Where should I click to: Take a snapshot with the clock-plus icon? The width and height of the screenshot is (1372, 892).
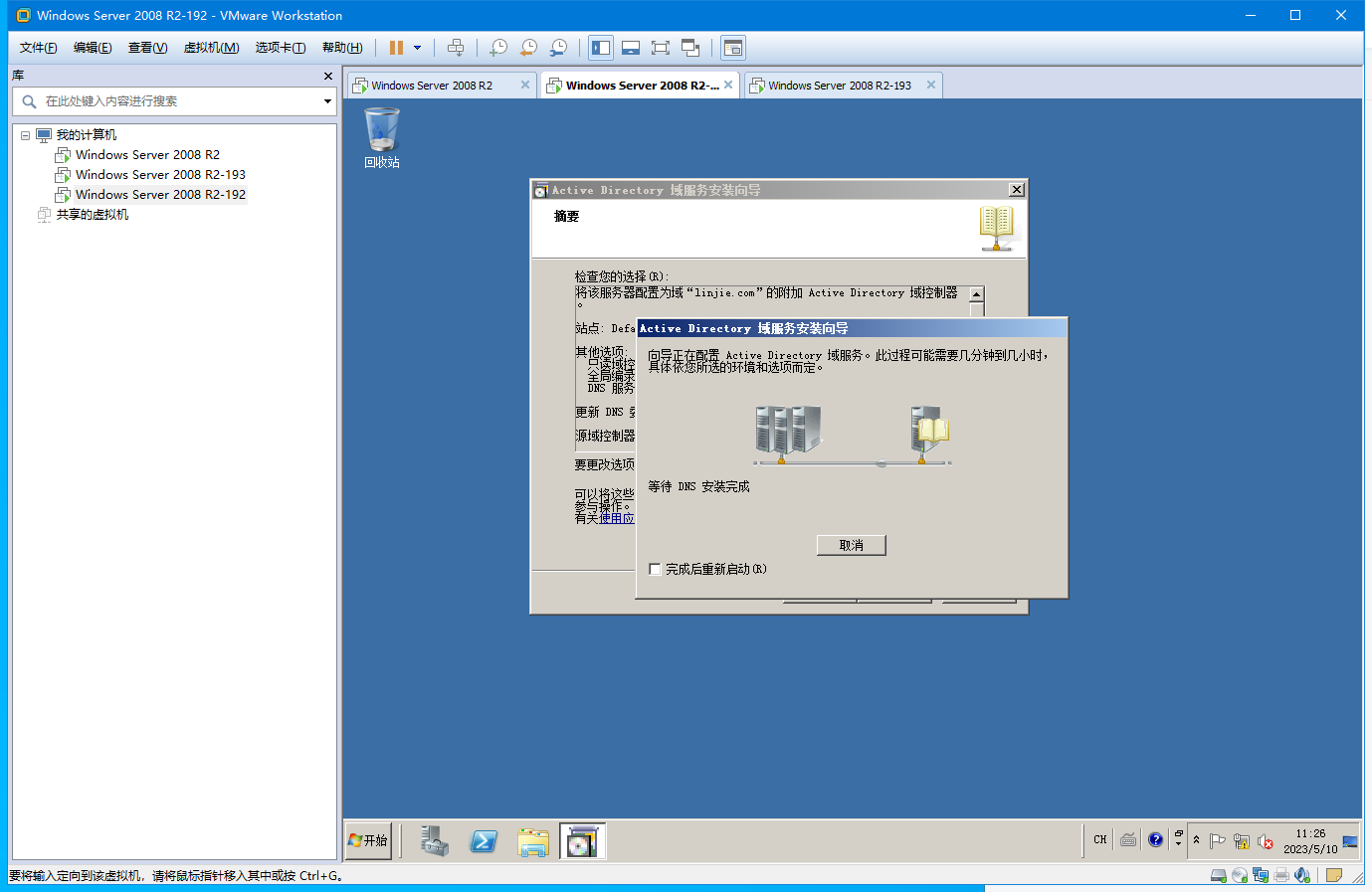click(x=498, y=48)
